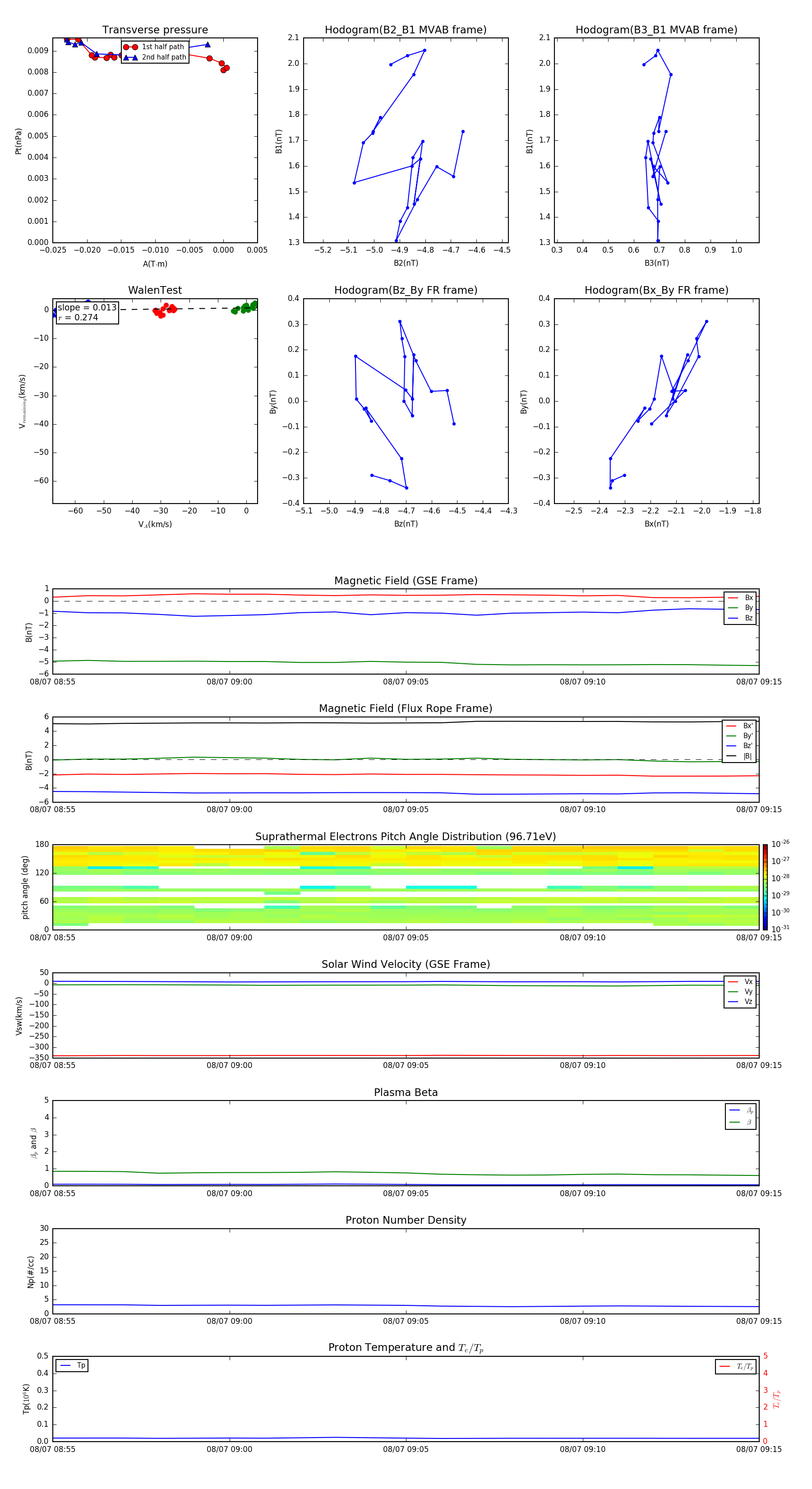Click the 'Bz(nT)' x-axis label
This screenshot has width=812, height=1489.
click(x=406, y=524)
